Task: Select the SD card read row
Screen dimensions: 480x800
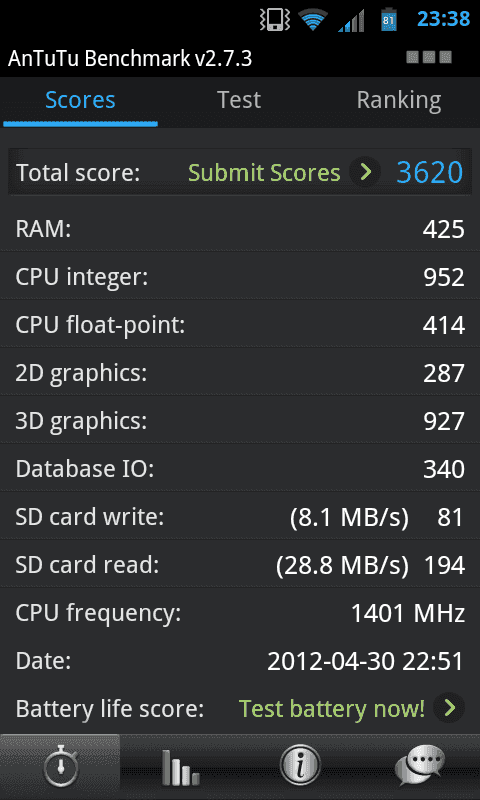Action: [x=240, y=565]
